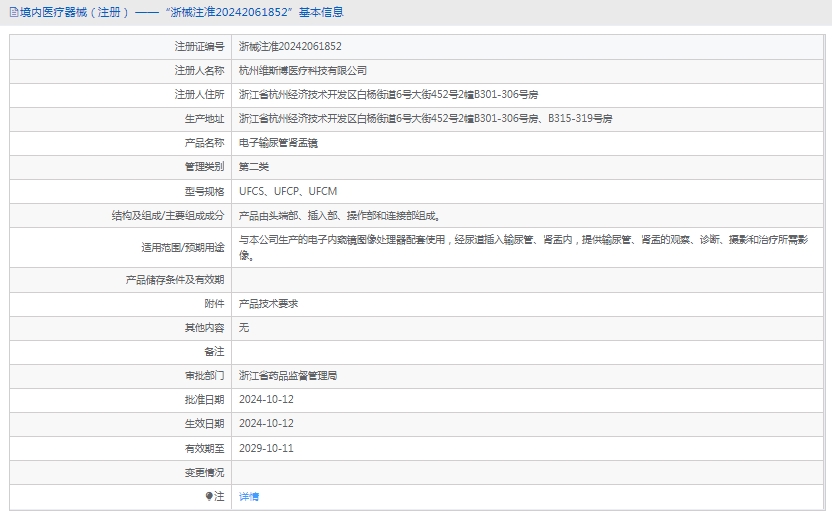The image size is (832, 519).
Task: Click the bullet icon beside the 注 label
Action: (x=209, y=496)
